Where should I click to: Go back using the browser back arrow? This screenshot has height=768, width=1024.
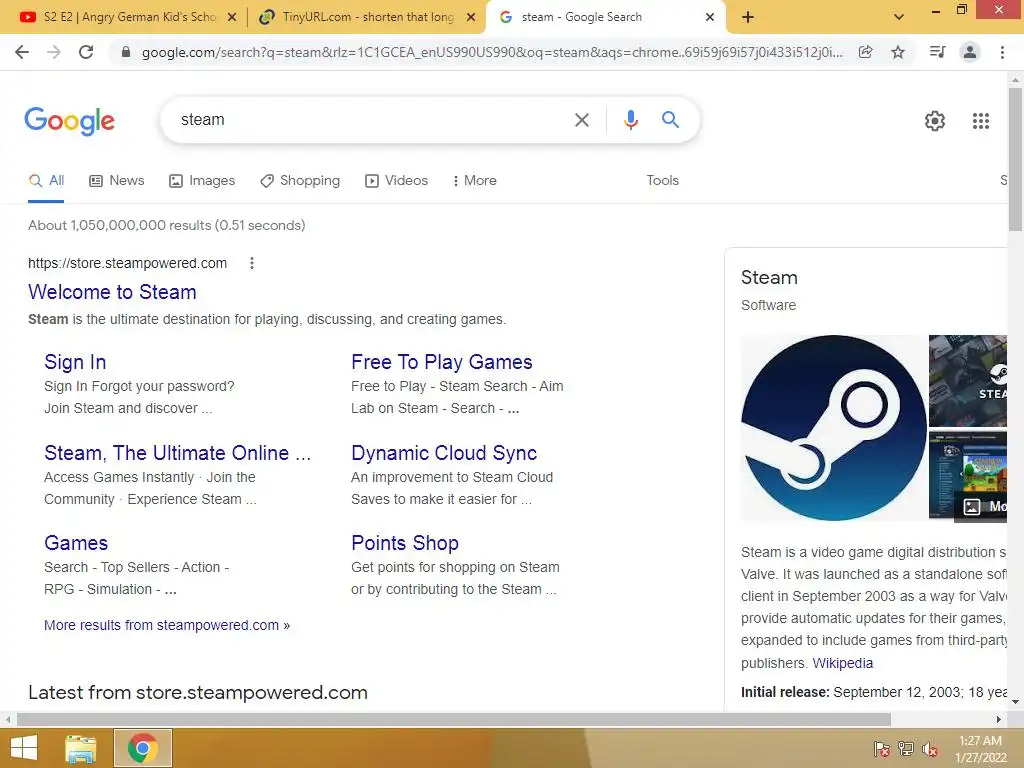[x=22, y=52]
